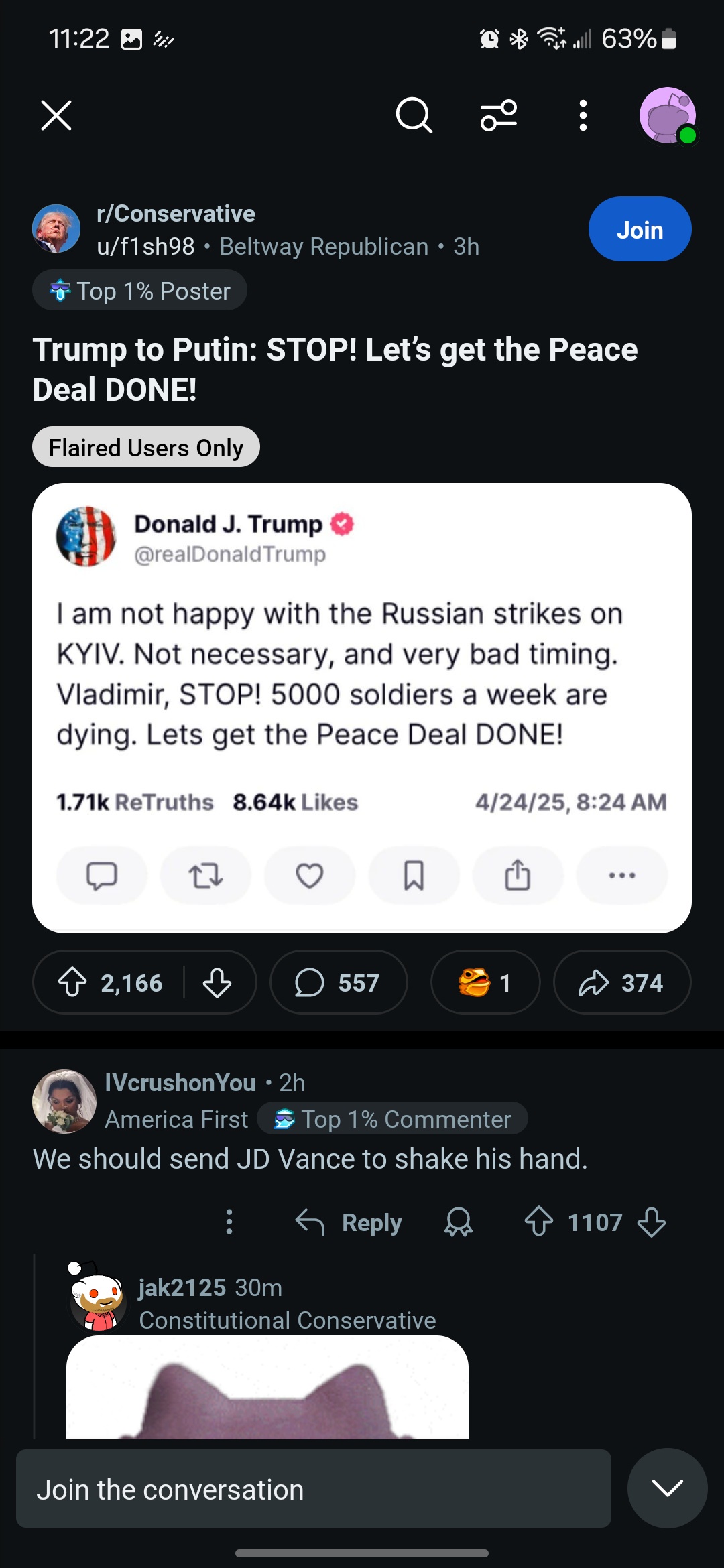Award IVcrushonYou's comment
Screen dimensions: 724x1568
click(459, 1222)
